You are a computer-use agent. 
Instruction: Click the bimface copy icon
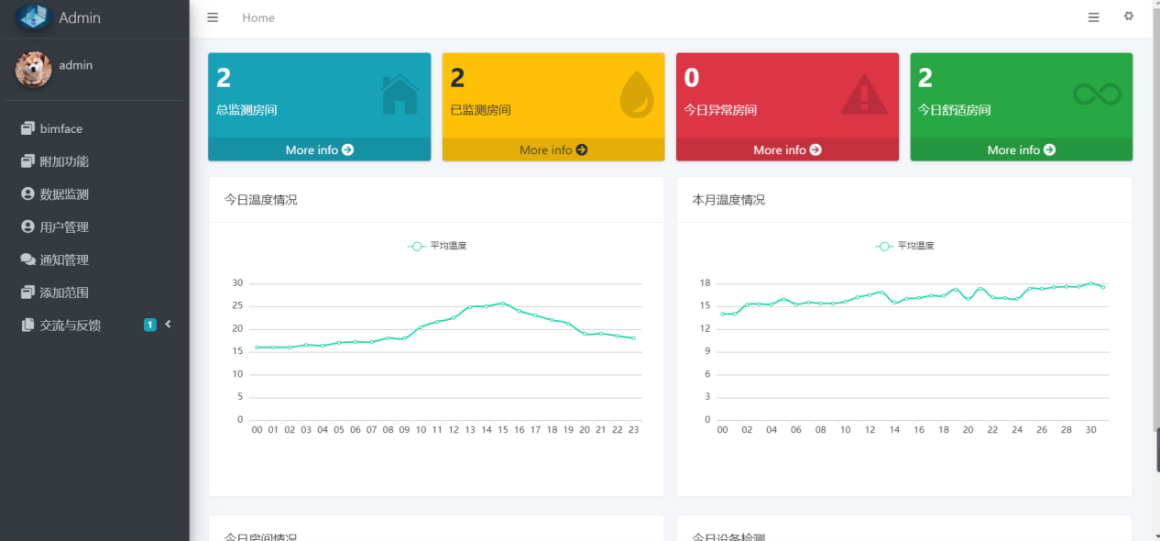click(27, 128)
